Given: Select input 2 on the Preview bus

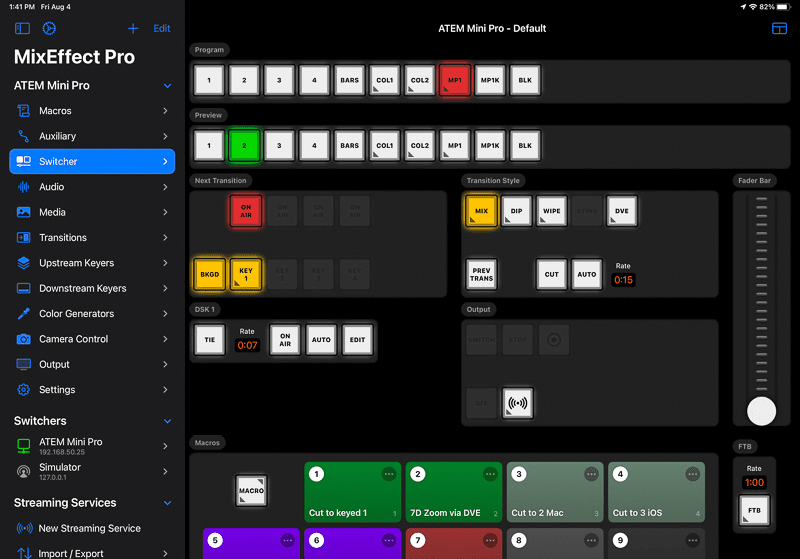Looking at the screenshot, I should pos(244,145).
